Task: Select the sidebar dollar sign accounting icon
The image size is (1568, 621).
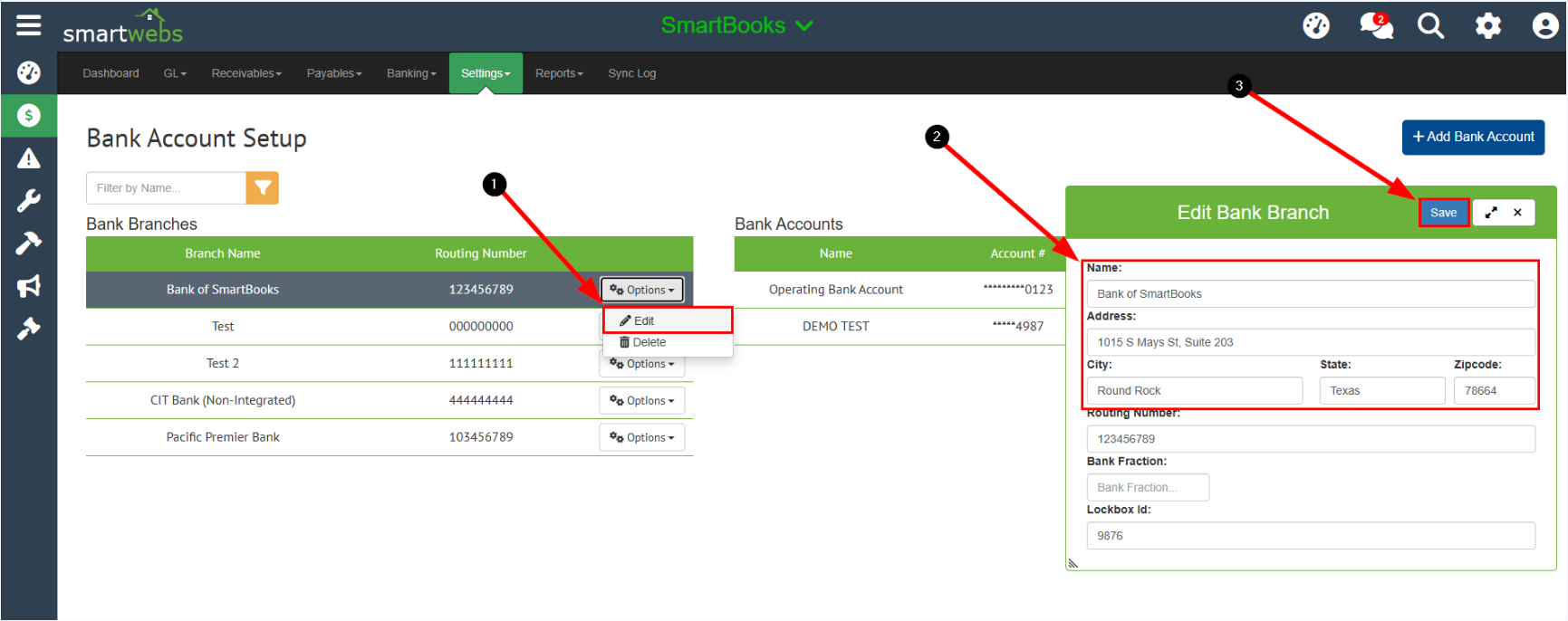Action: (x=29, y=115)
